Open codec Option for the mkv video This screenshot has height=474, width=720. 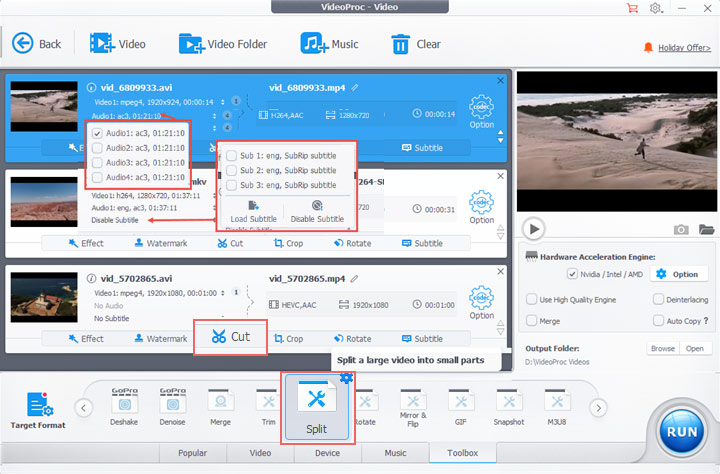(x=481, y=207)
